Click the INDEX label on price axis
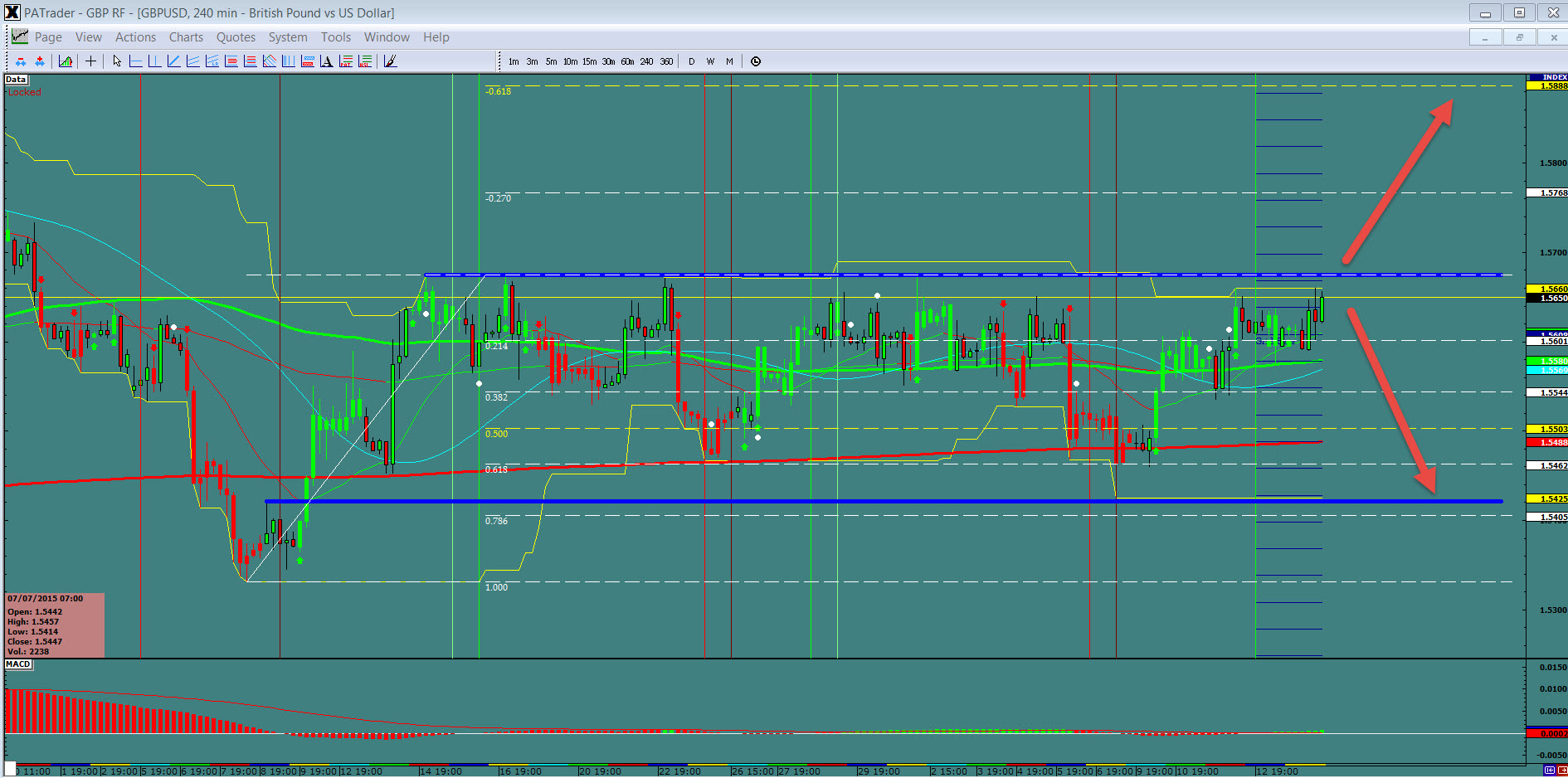The height and width of the screenshot is (778, 1568). click(x=1547, y=77)
